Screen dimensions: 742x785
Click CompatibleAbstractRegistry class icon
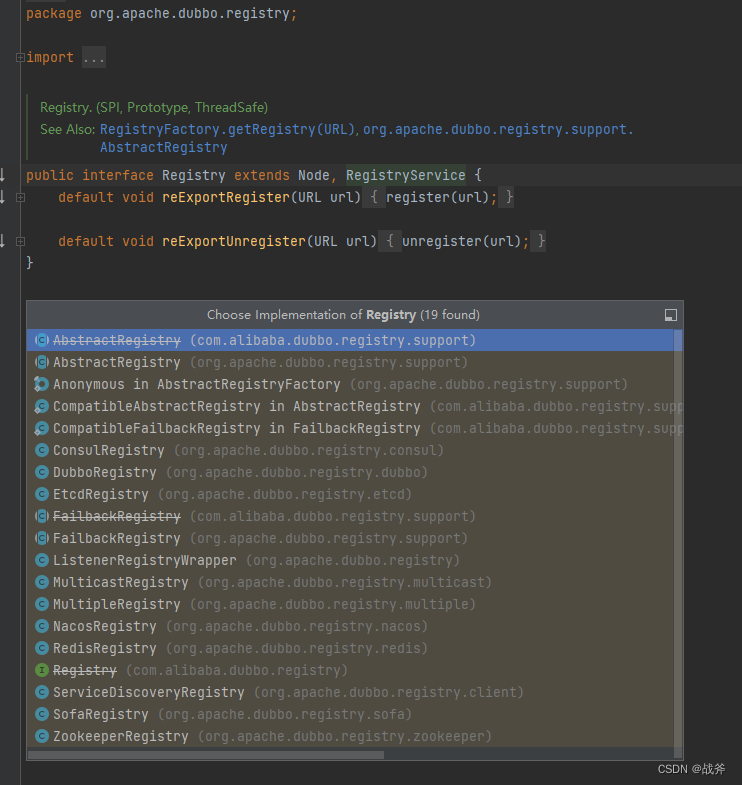42,406
